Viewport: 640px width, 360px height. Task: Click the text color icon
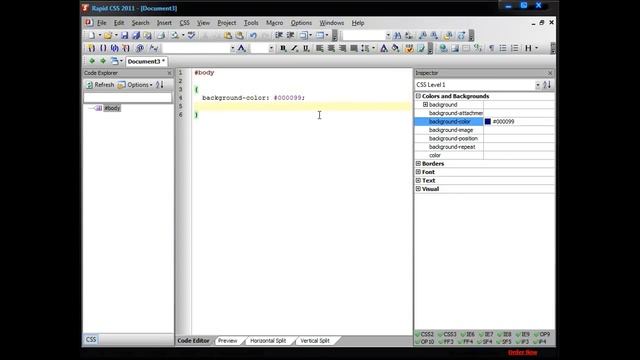(x=384, y=48)
